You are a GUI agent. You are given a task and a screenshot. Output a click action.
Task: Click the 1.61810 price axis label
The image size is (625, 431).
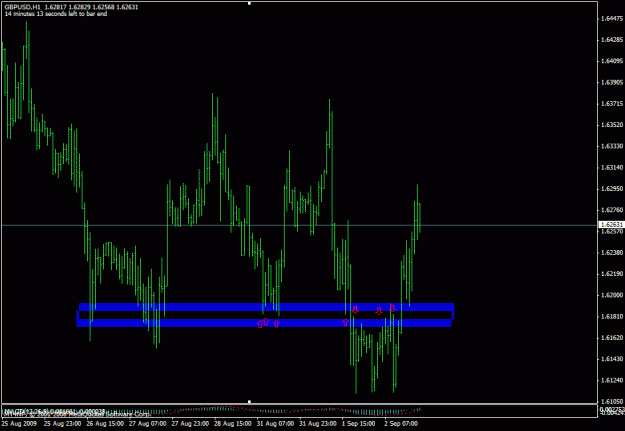612,317
